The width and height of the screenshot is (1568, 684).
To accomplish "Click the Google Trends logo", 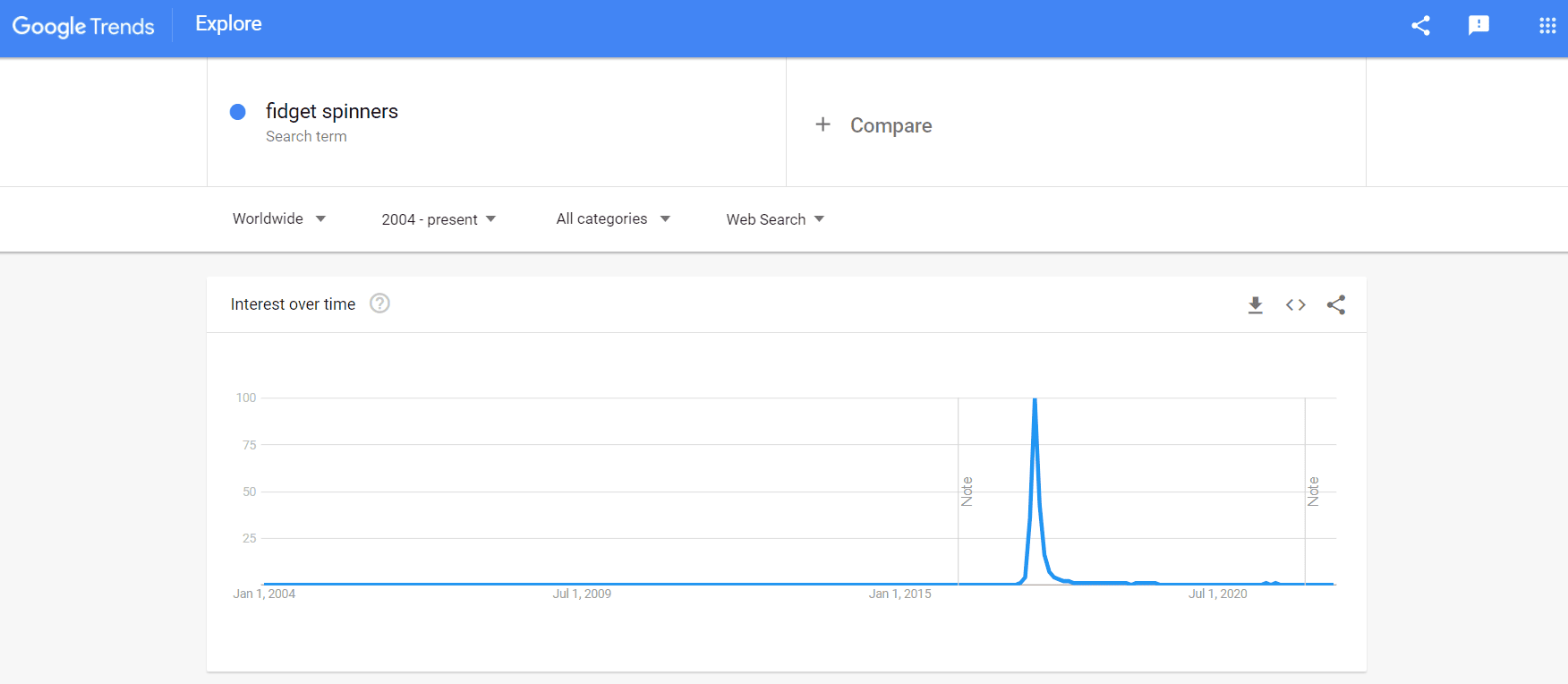I will (x=83, y=26).
